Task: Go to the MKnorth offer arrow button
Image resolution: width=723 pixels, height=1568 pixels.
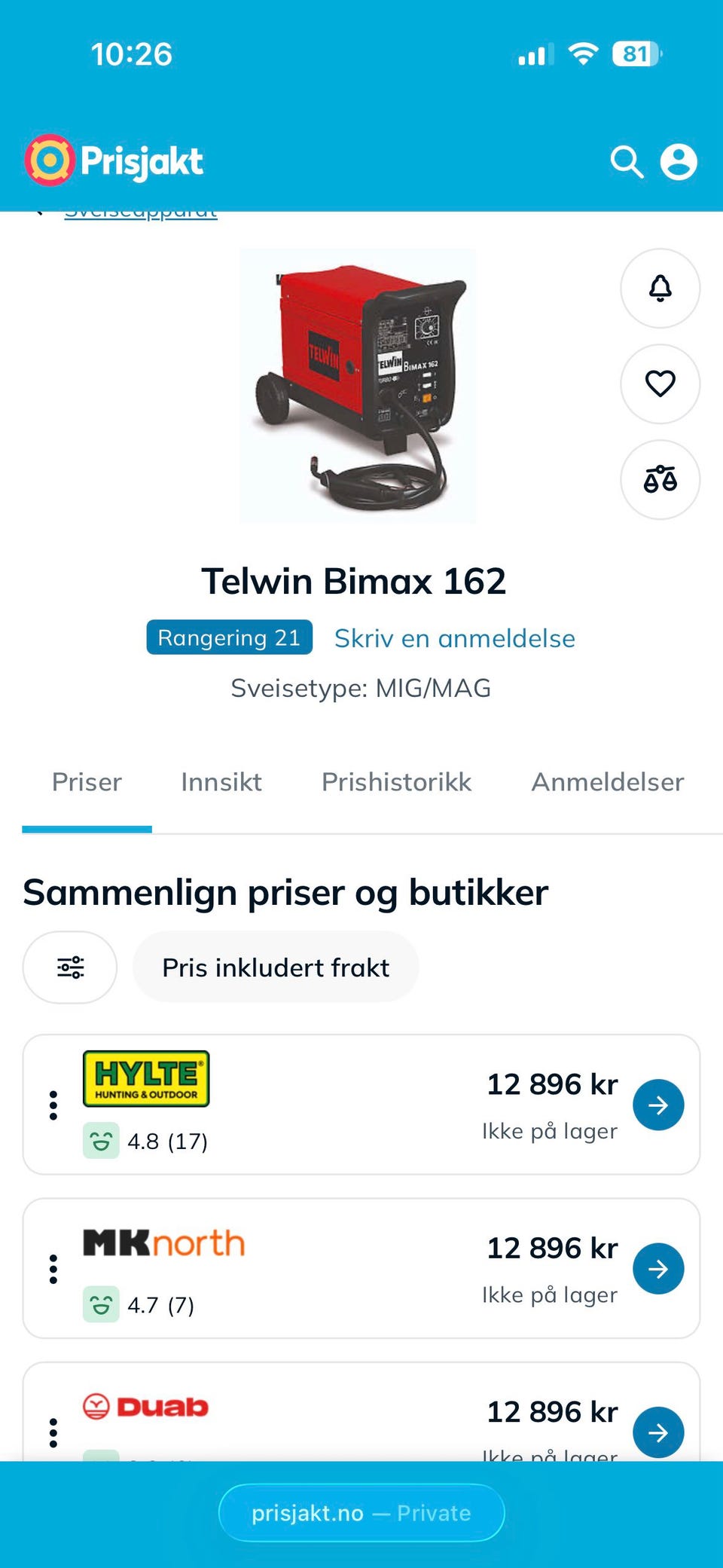Action: (x=658, y=1268)
